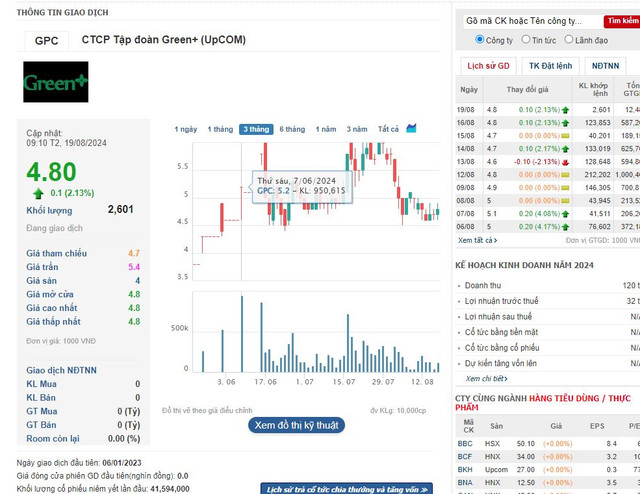640x494 pixels.
Task: Click the Giá thấp nhất label
Action: (53, 322)
